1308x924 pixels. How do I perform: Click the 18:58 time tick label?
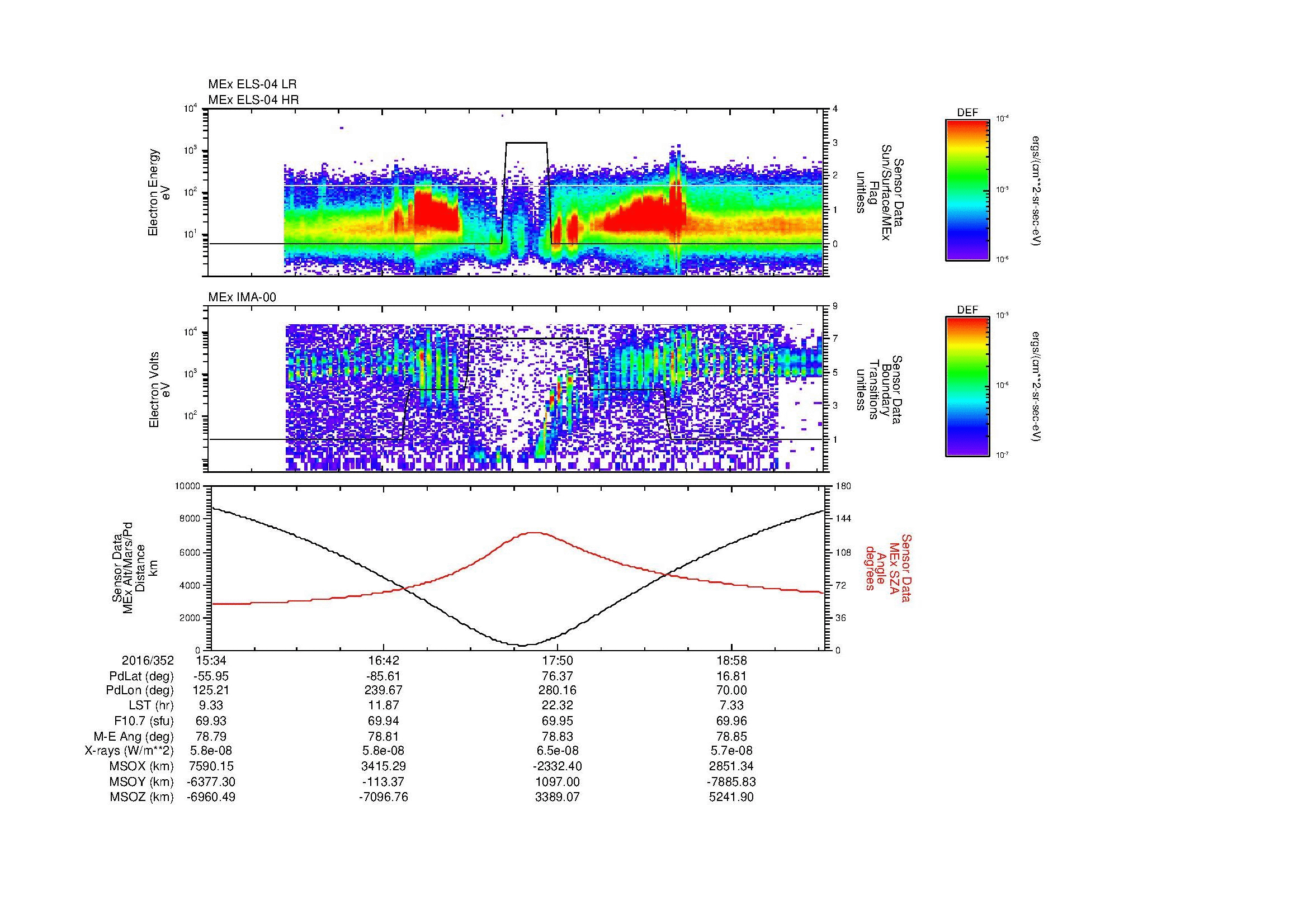pos(731,661)
